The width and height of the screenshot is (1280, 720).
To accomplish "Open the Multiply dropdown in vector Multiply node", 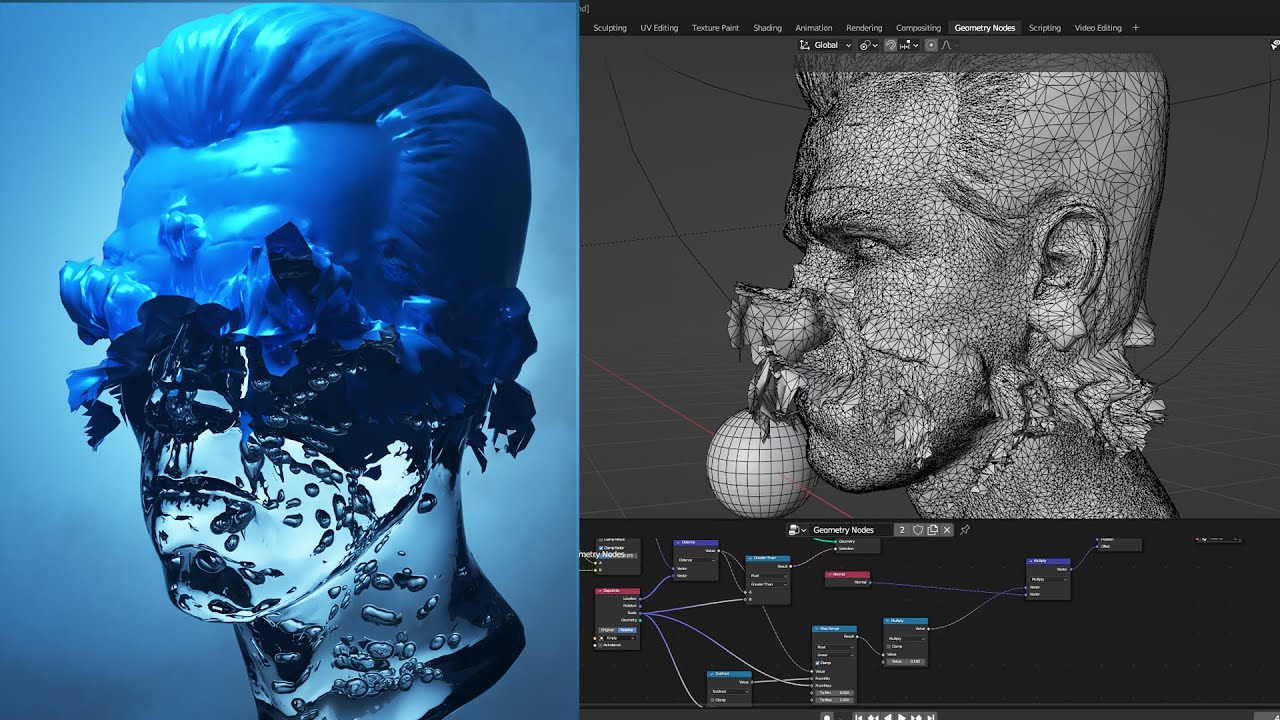I will (x=1048, y=579).
